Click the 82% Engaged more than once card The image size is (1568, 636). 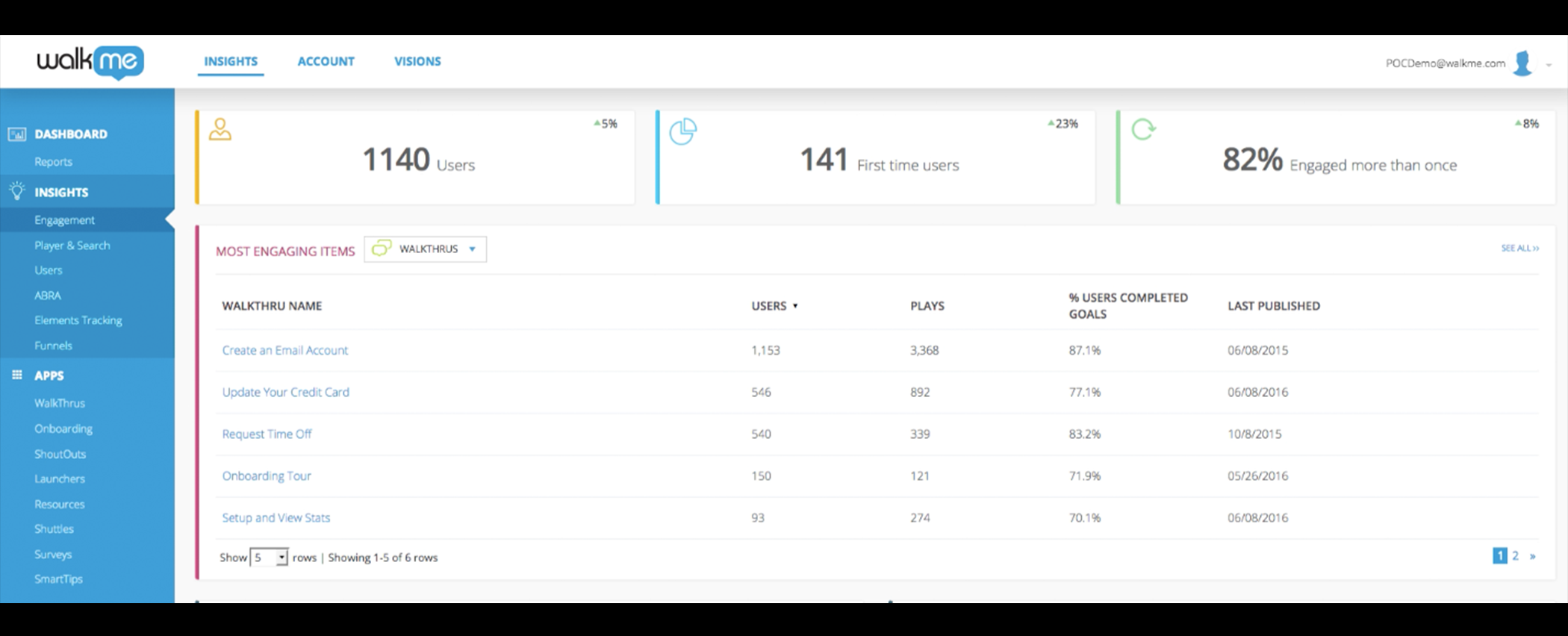[x=1336, y=158]
